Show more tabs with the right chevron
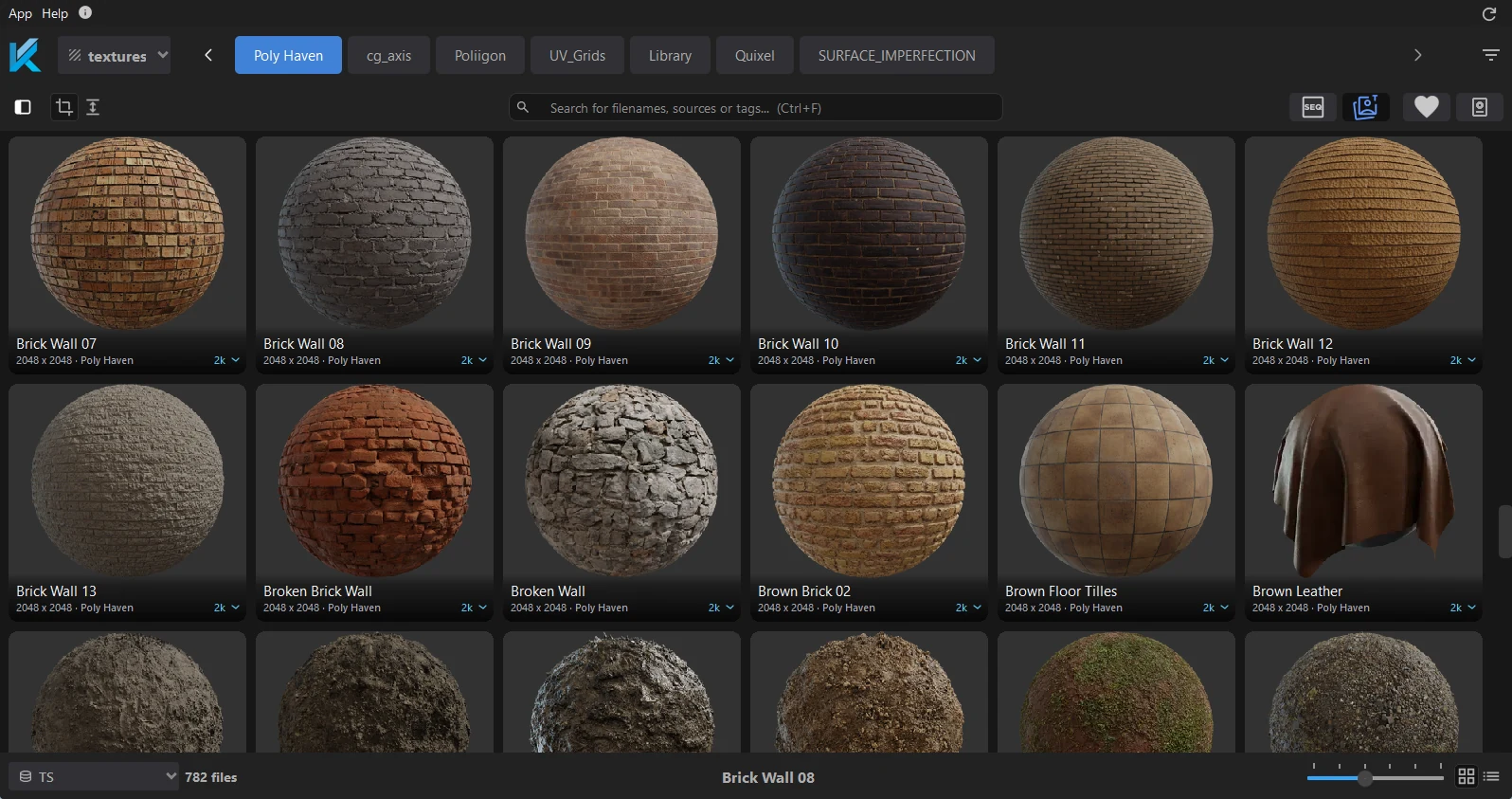The height and width of the screenshot is (799, 1512). [1417, 55]
